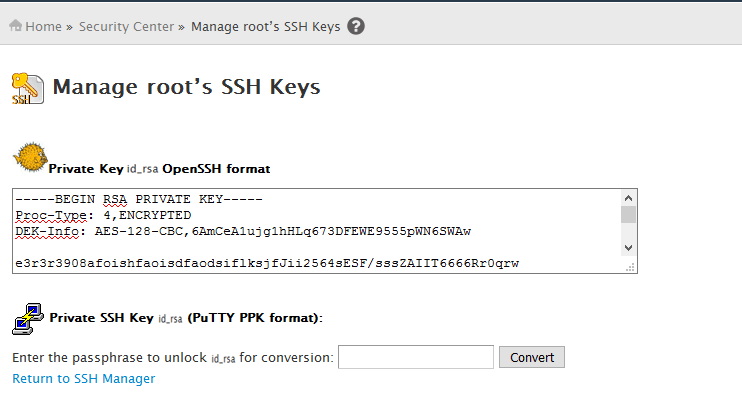Click the Home house icon in breadcrumb
742x414 pixels.
coord(16,26)
